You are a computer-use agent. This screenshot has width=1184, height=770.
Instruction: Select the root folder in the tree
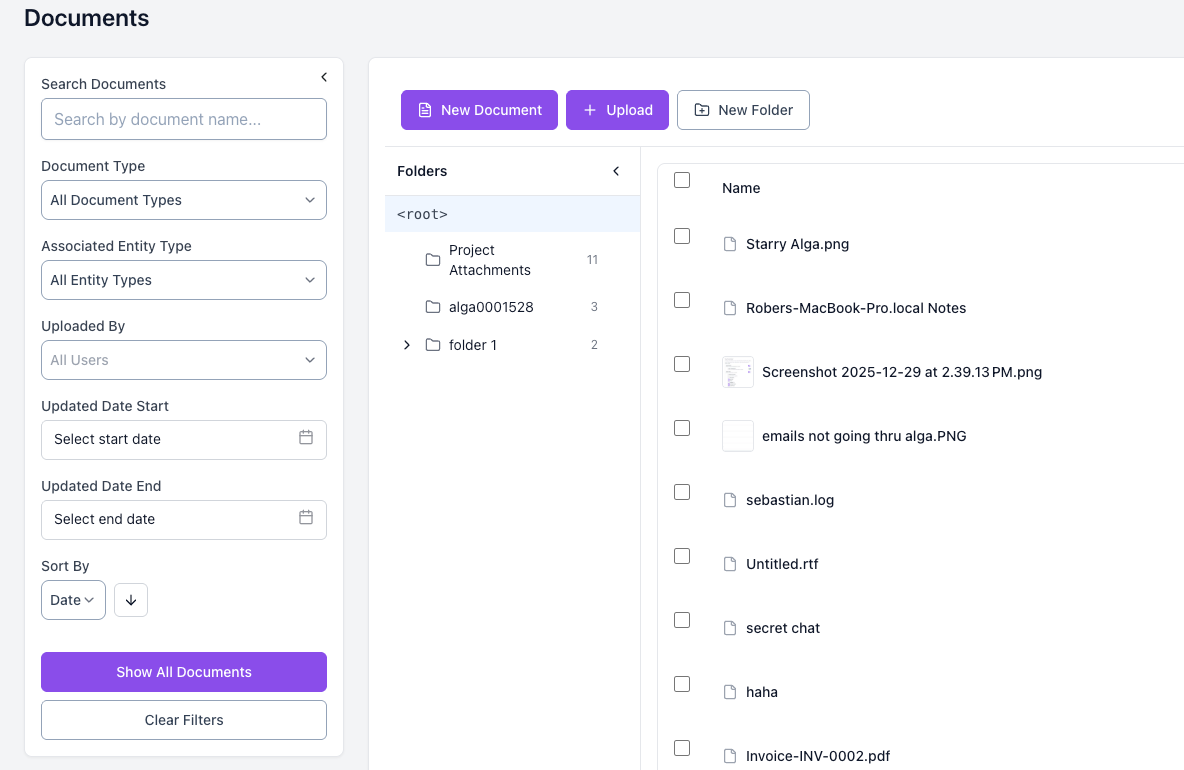(x=421, y=213)
